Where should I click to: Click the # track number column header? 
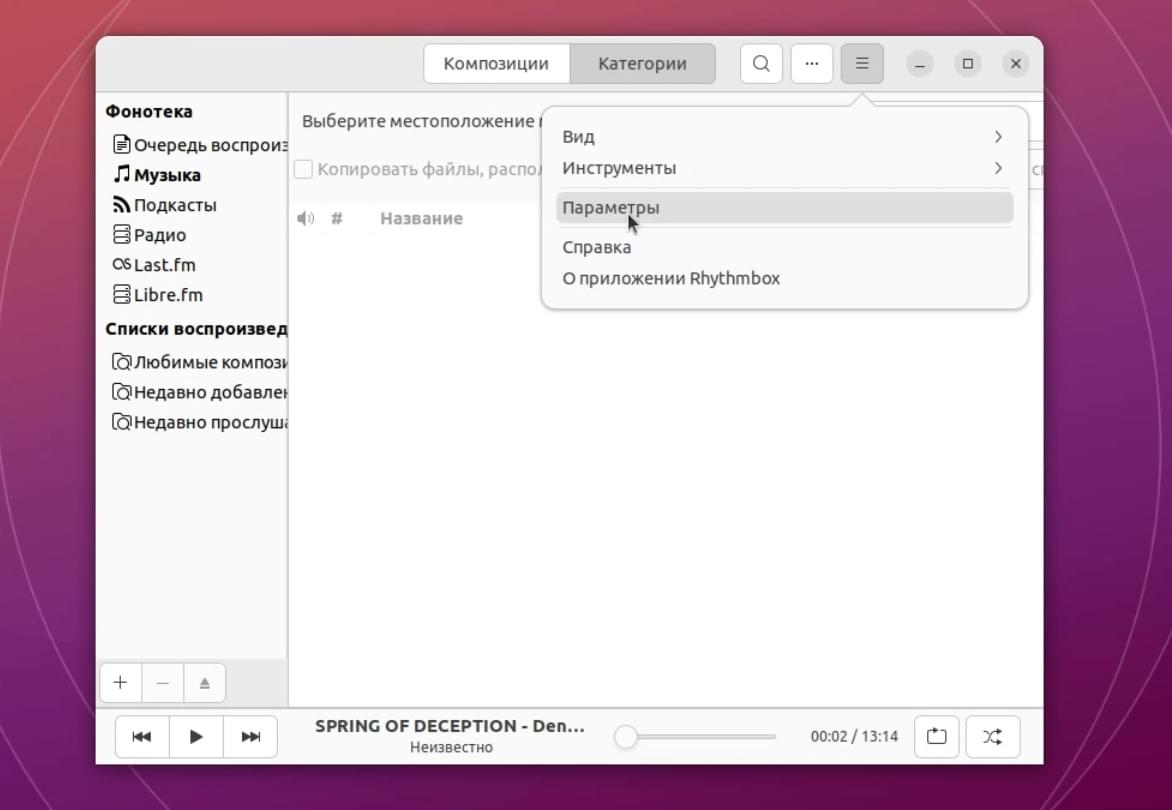point(337,218)
